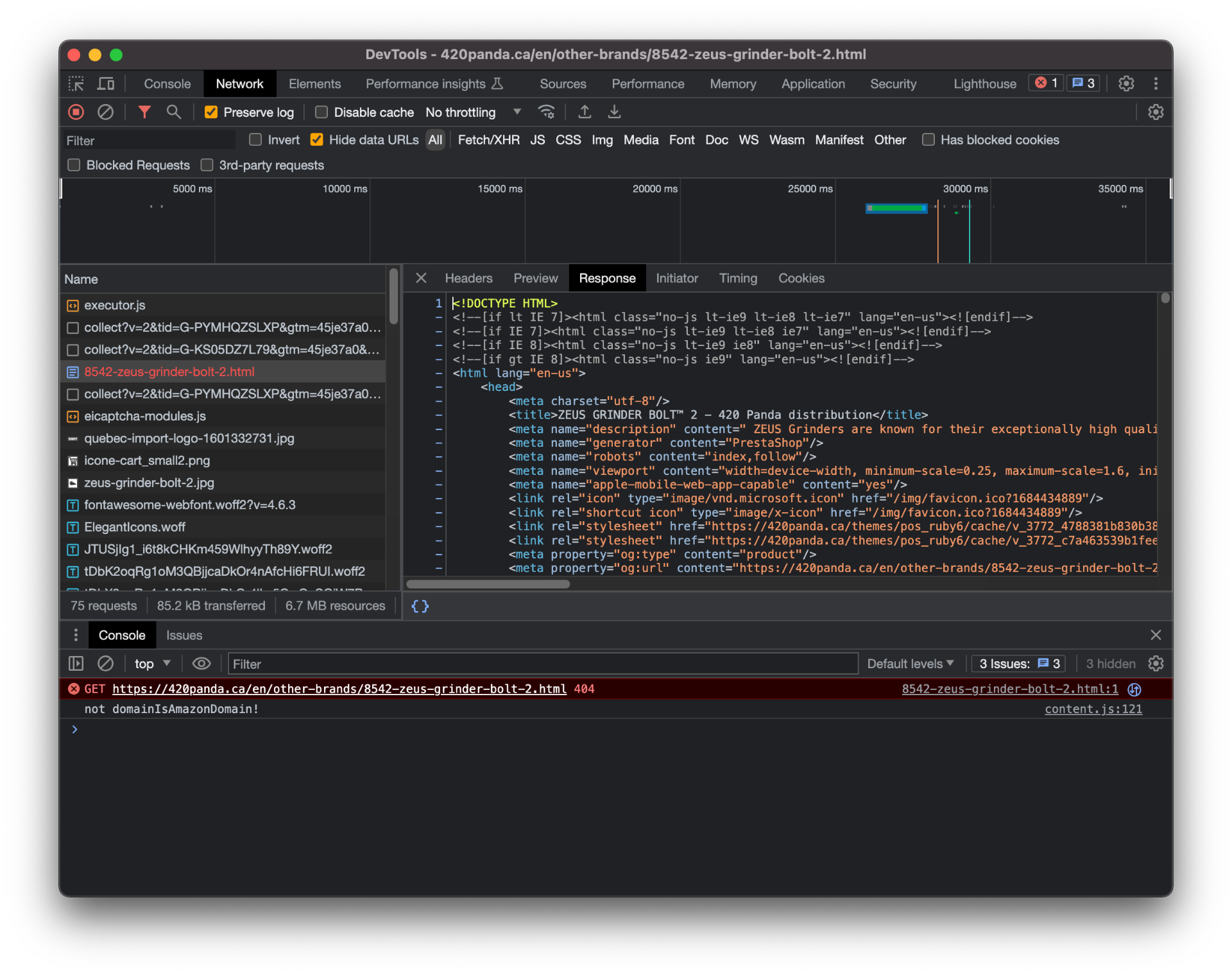Click the Import HAR file upload icon
Image resolution: width=1232 pixels, height=975 pixels.
click(x=584, y=112)
